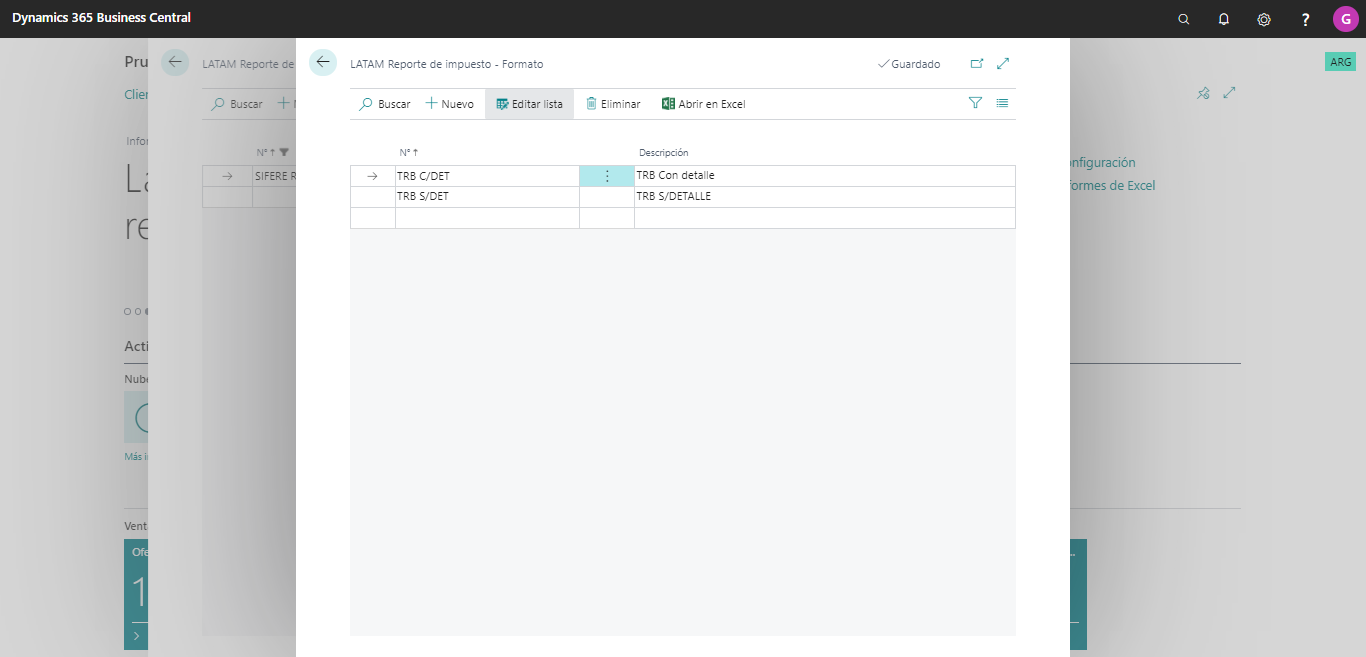
Task: Open the search magnifier in top bar
Action: [1184, 19]
